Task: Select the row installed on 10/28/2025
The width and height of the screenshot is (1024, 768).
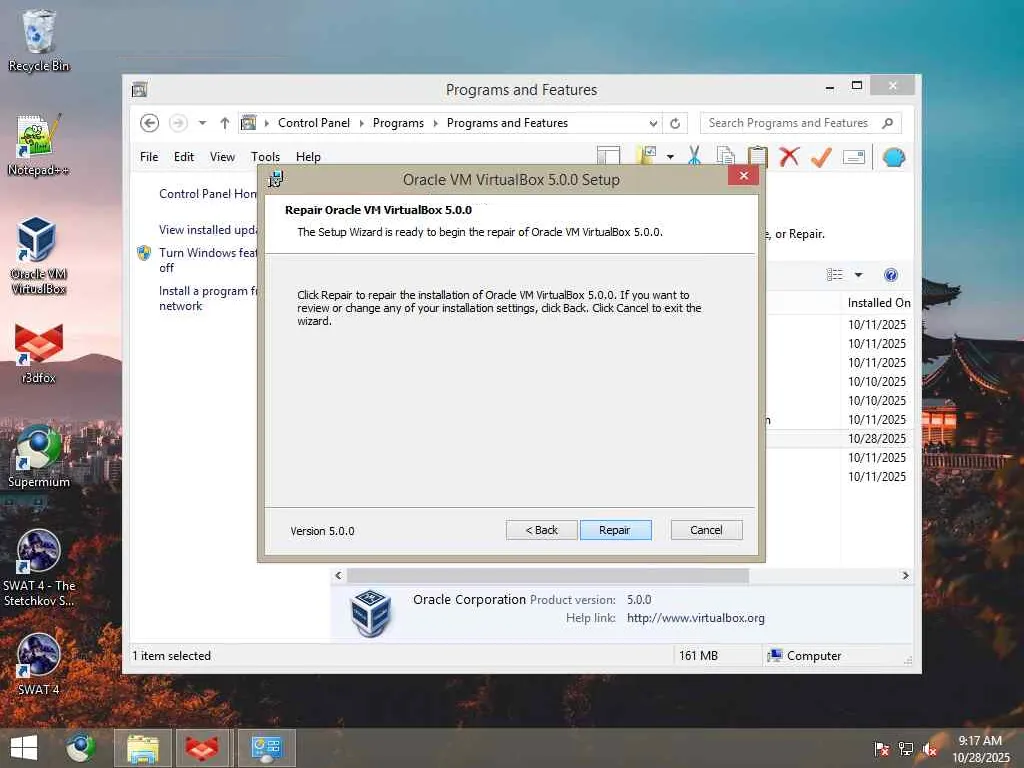Action: click(840, 438)
